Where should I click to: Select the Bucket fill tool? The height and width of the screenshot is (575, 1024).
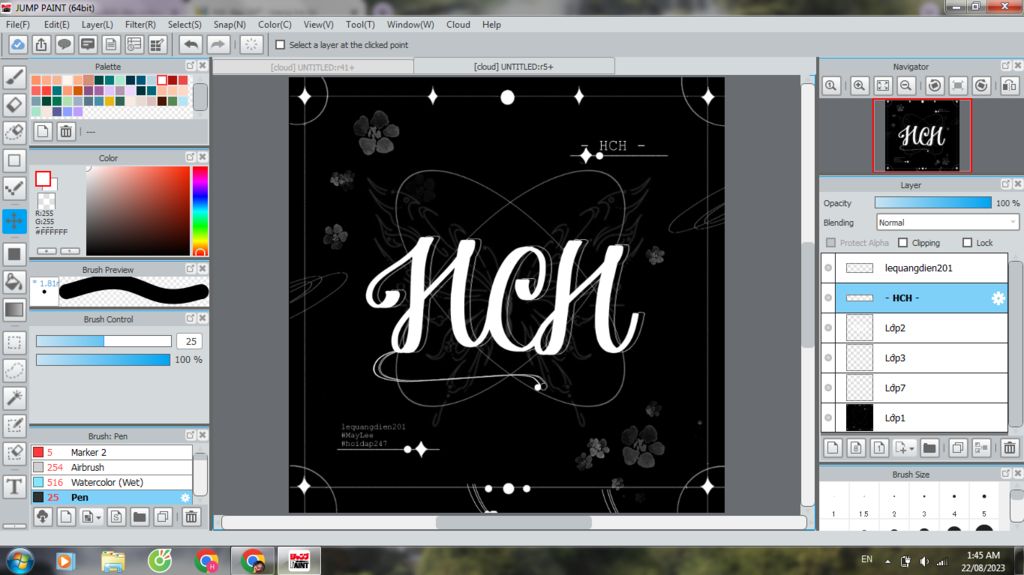15,282
